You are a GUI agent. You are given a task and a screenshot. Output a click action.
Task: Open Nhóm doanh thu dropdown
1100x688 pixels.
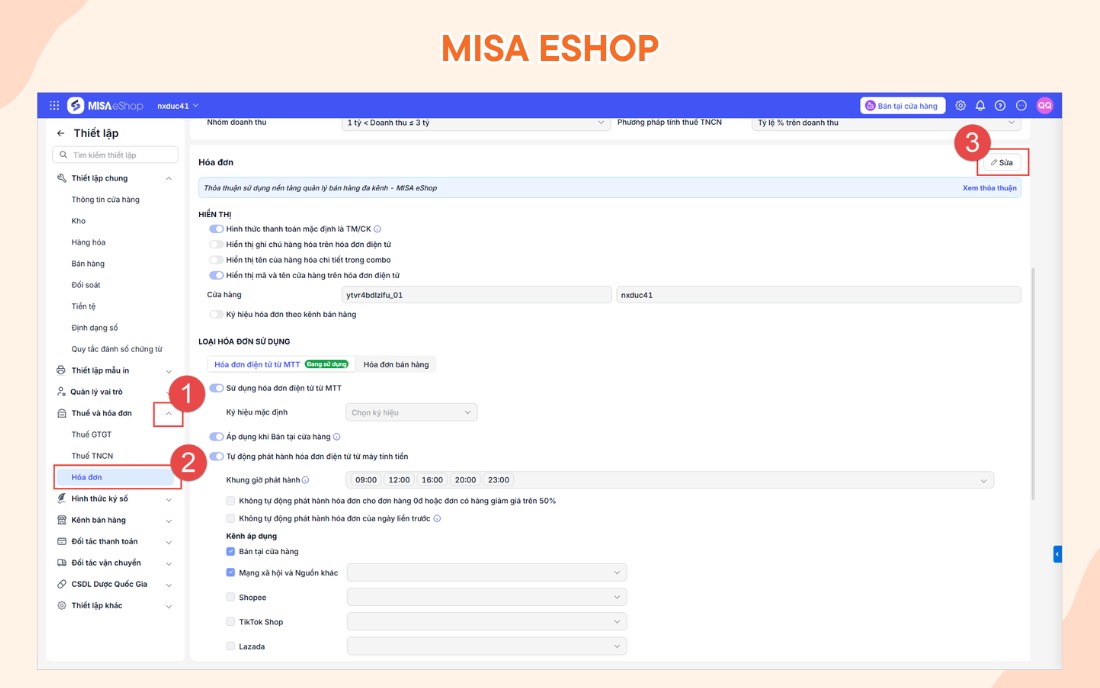click(x=475, y=123)
